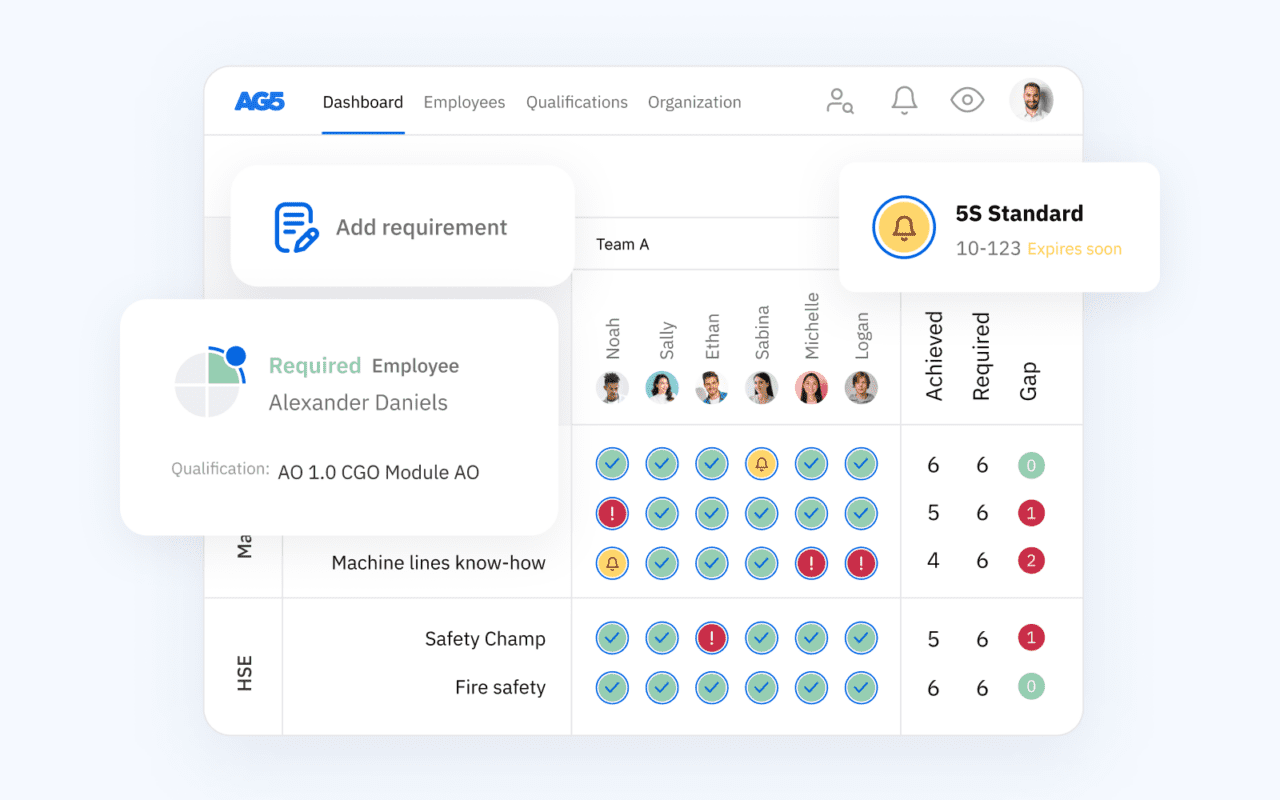
Task: Toggle Michelle's checkmark for Safety Champ
Action: point(811,637)
